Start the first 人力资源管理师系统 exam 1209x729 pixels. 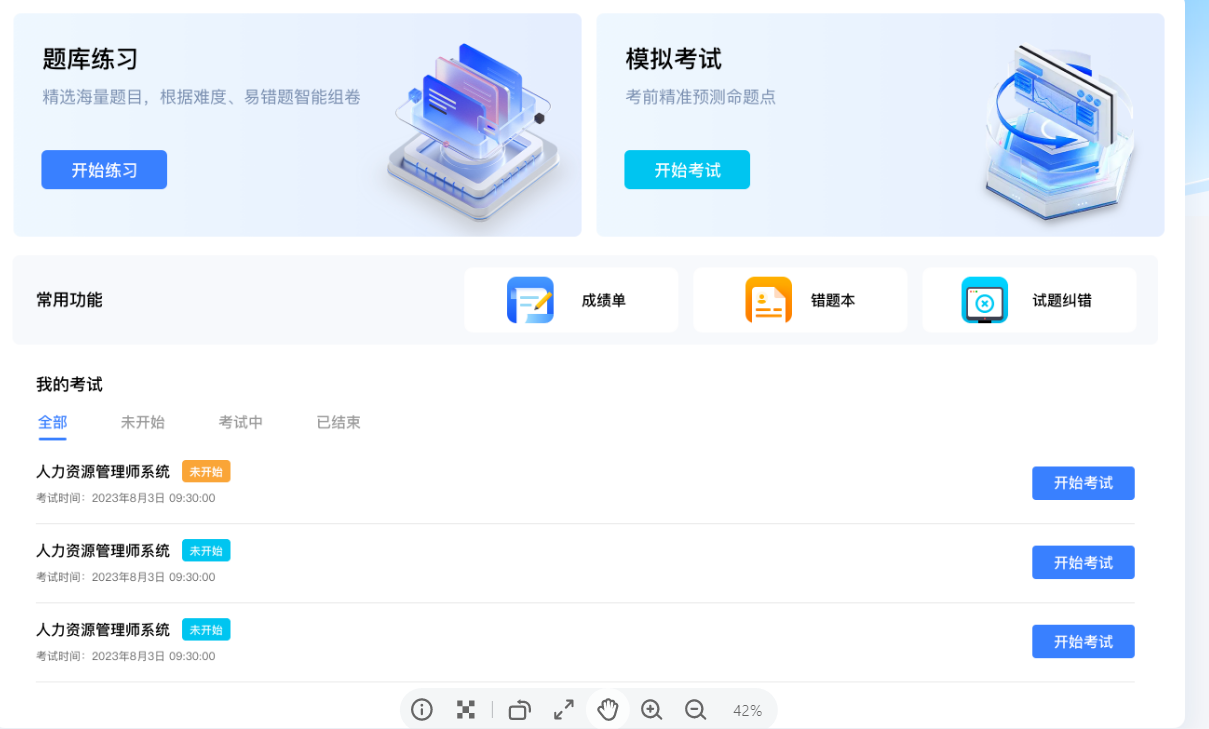pos(1083,482)
